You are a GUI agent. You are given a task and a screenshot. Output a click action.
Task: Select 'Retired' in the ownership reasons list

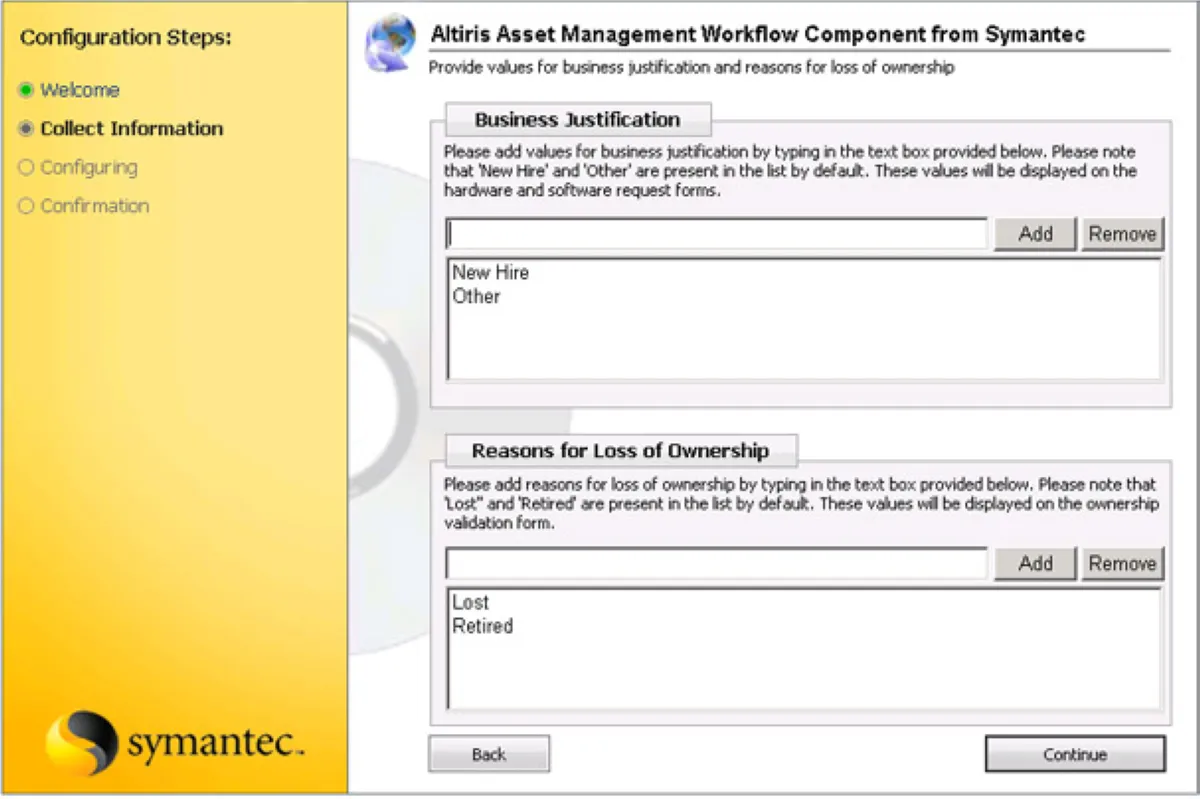482,626
